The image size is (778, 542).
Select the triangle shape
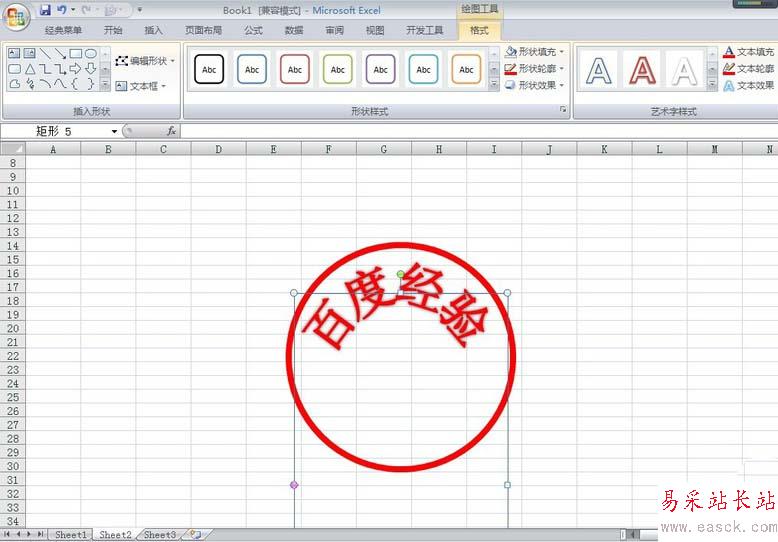click(x=30, y=68)
